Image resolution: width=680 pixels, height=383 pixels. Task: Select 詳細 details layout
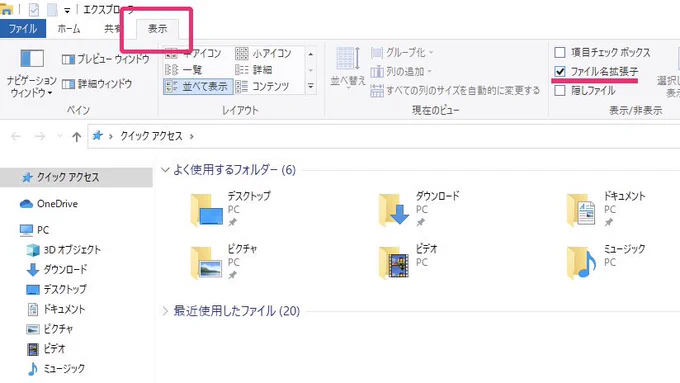[254, 70]
